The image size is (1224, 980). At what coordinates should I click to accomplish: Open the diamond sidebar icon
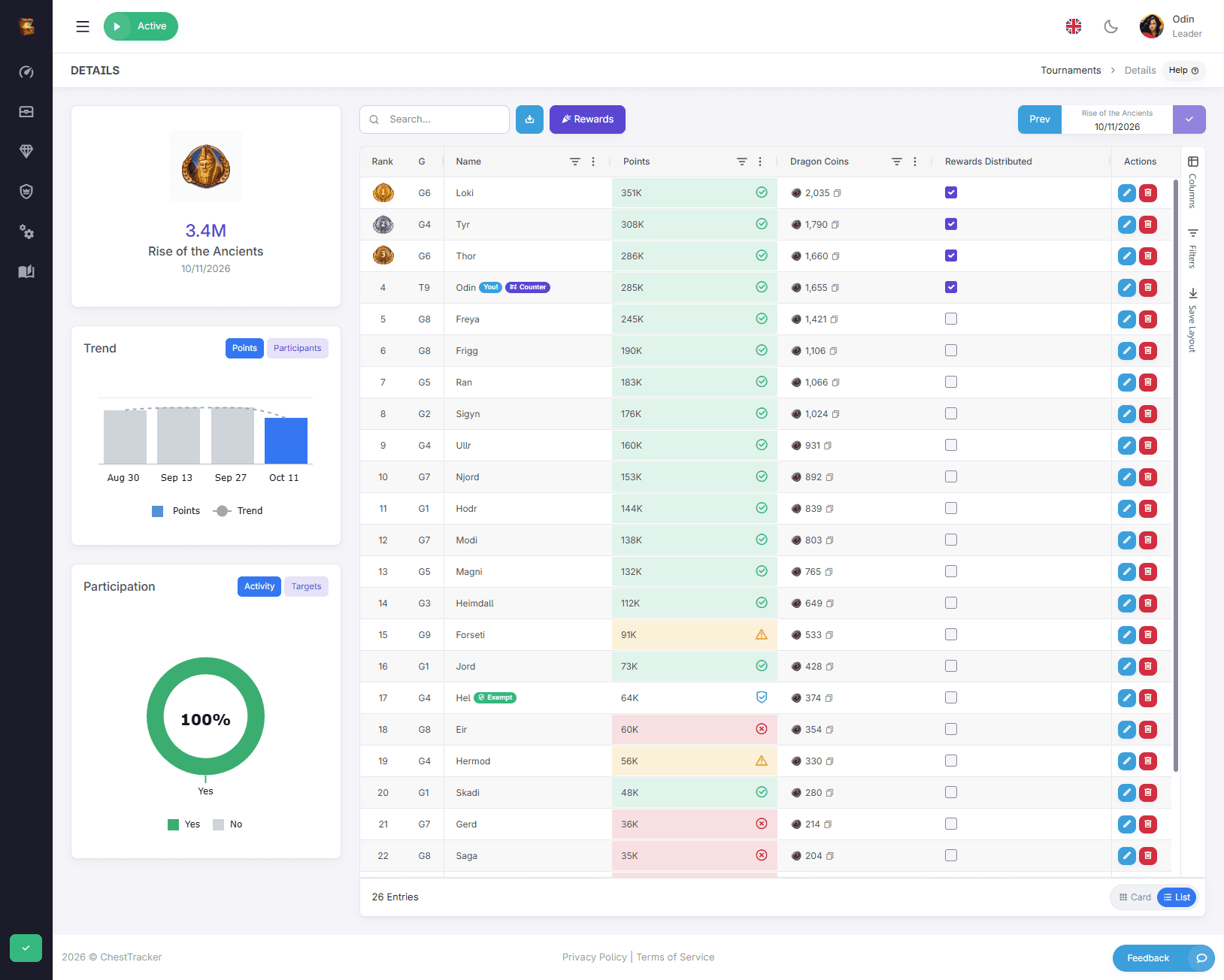point(26,152)
